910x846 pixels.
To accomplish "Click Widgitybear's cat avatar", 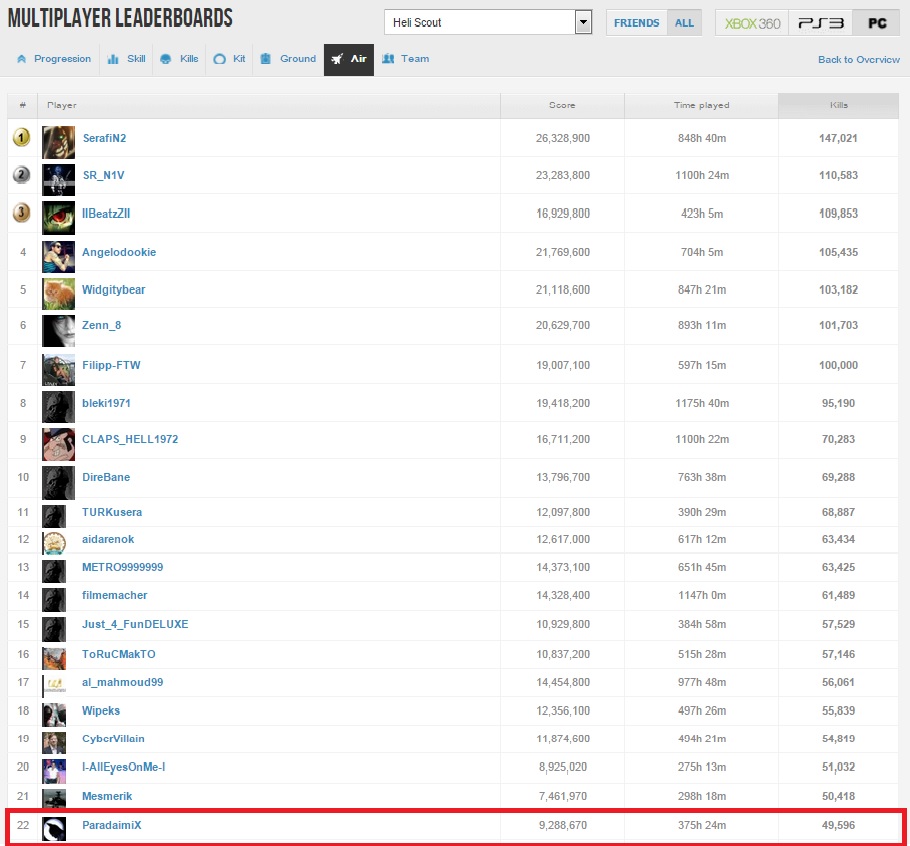I will click(59, 292).
